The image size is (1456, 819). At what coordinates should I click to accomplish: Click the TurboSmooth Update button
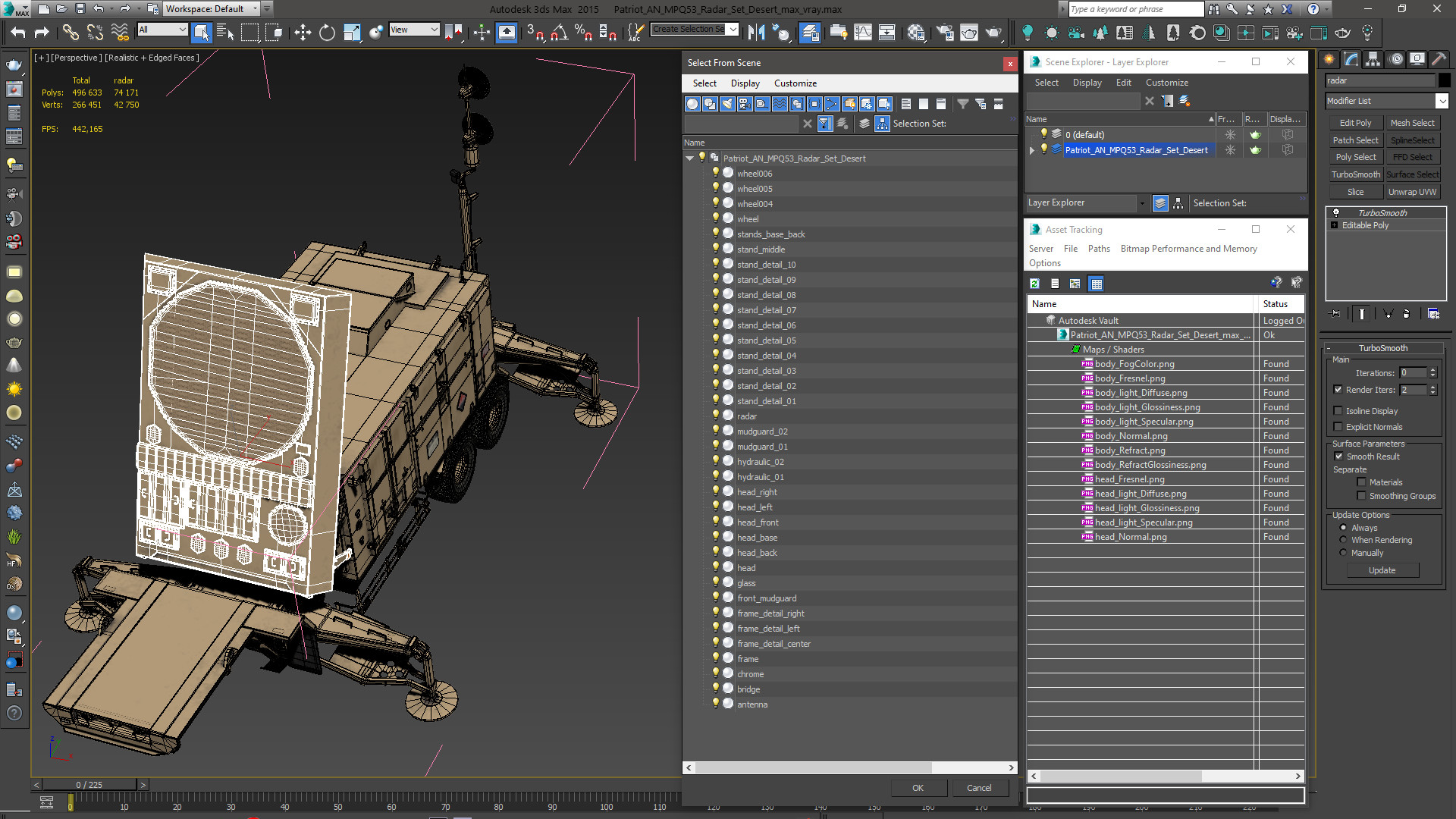coord(1382,570)
